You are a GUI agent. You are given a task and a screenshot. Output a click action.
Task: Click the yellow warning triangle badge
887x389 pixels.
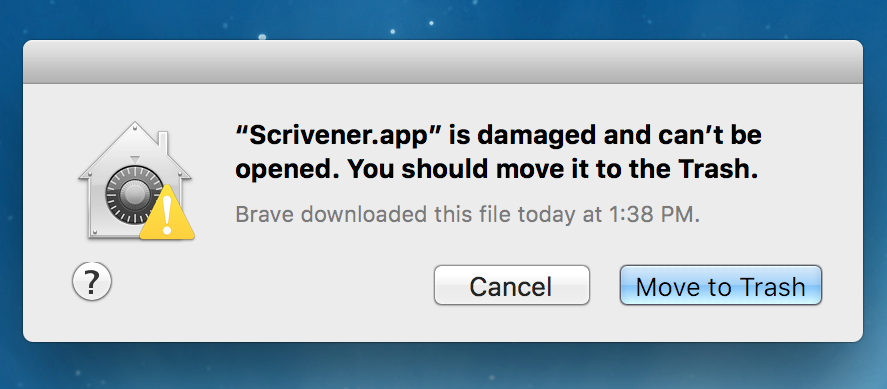(x=167, y=212)
